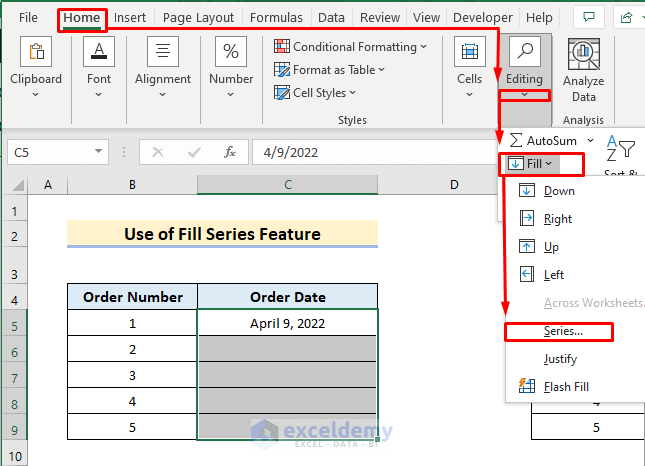Screen dimensions: 645x466
Task: Switch to the View tab
Action: (426, 17)
